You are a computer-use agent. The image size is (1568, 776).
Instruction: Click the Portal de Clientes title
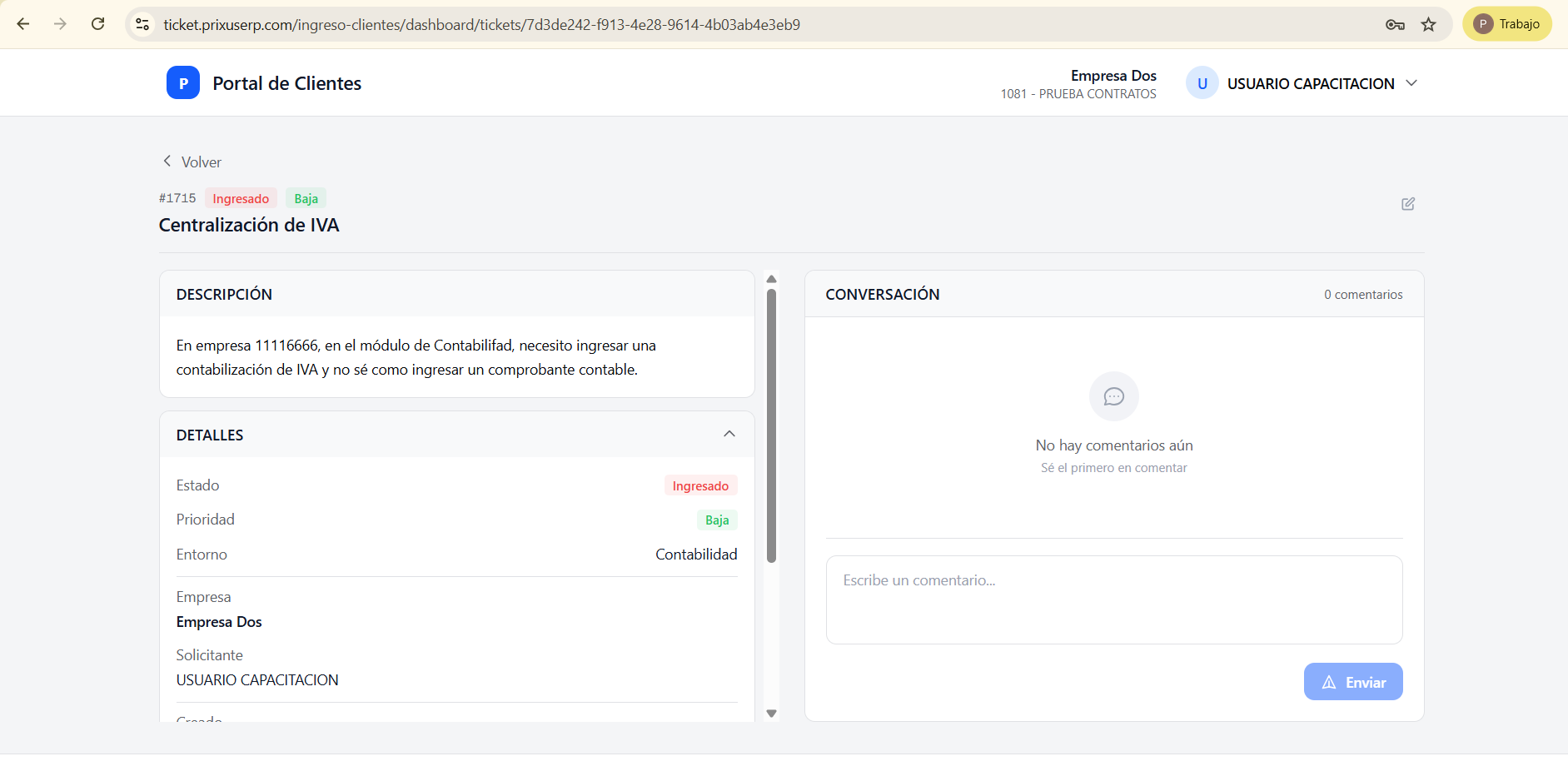287,83
